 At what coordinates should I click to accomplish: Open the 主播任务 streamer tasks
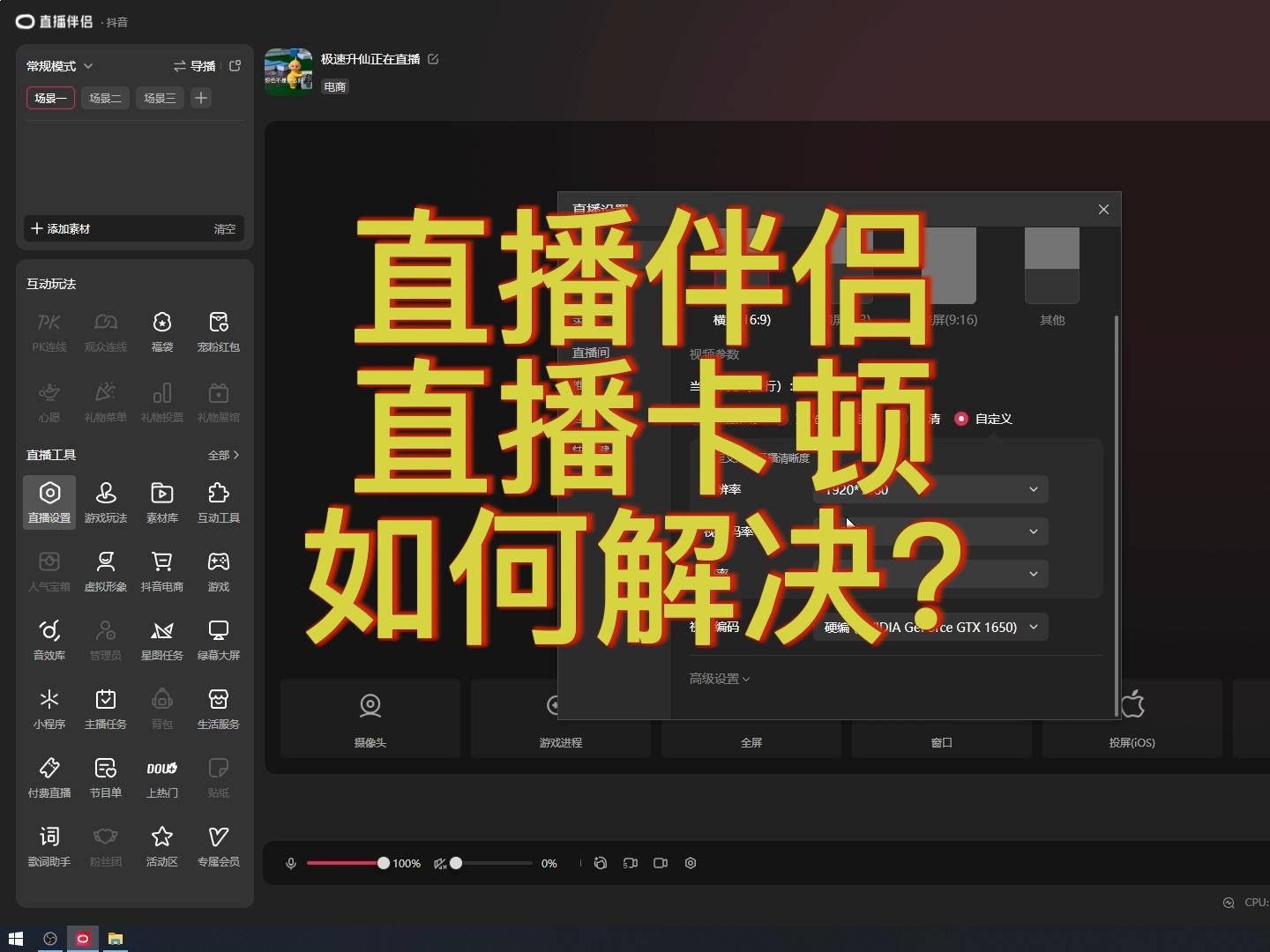pos(106,709)
